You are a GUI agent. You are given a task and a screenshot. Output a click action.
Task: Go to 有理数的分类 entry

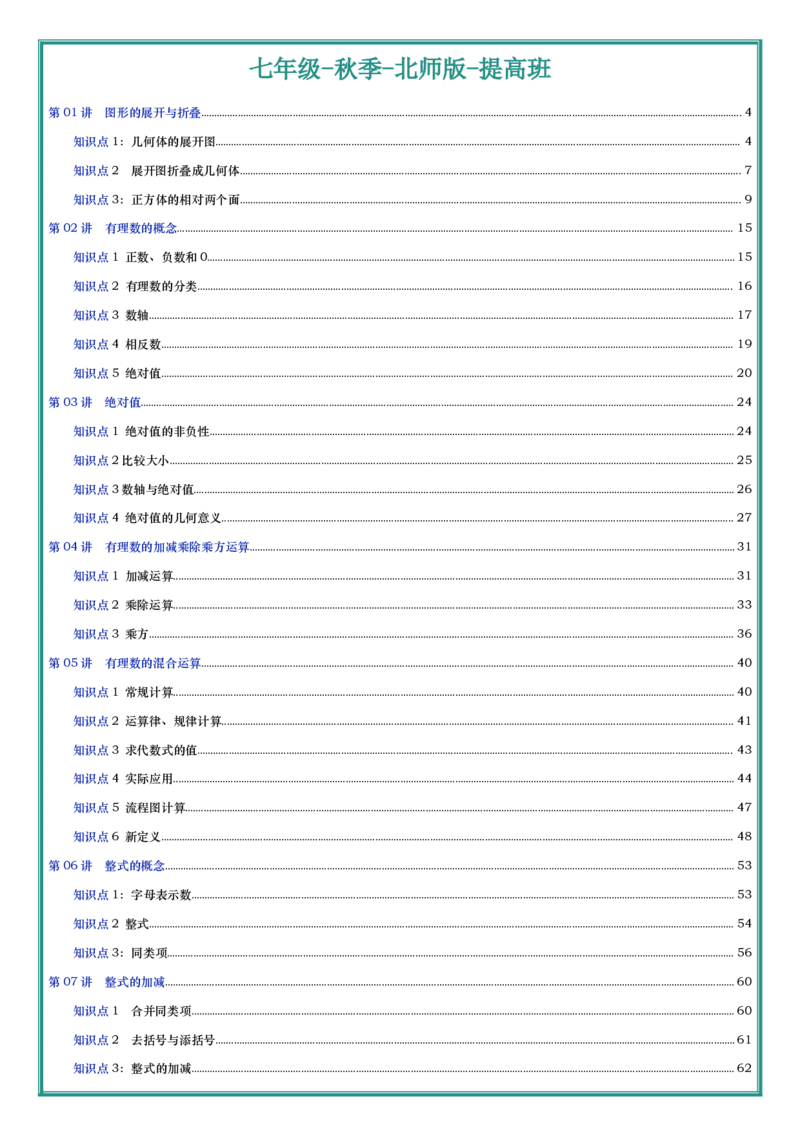coord(412,286)
